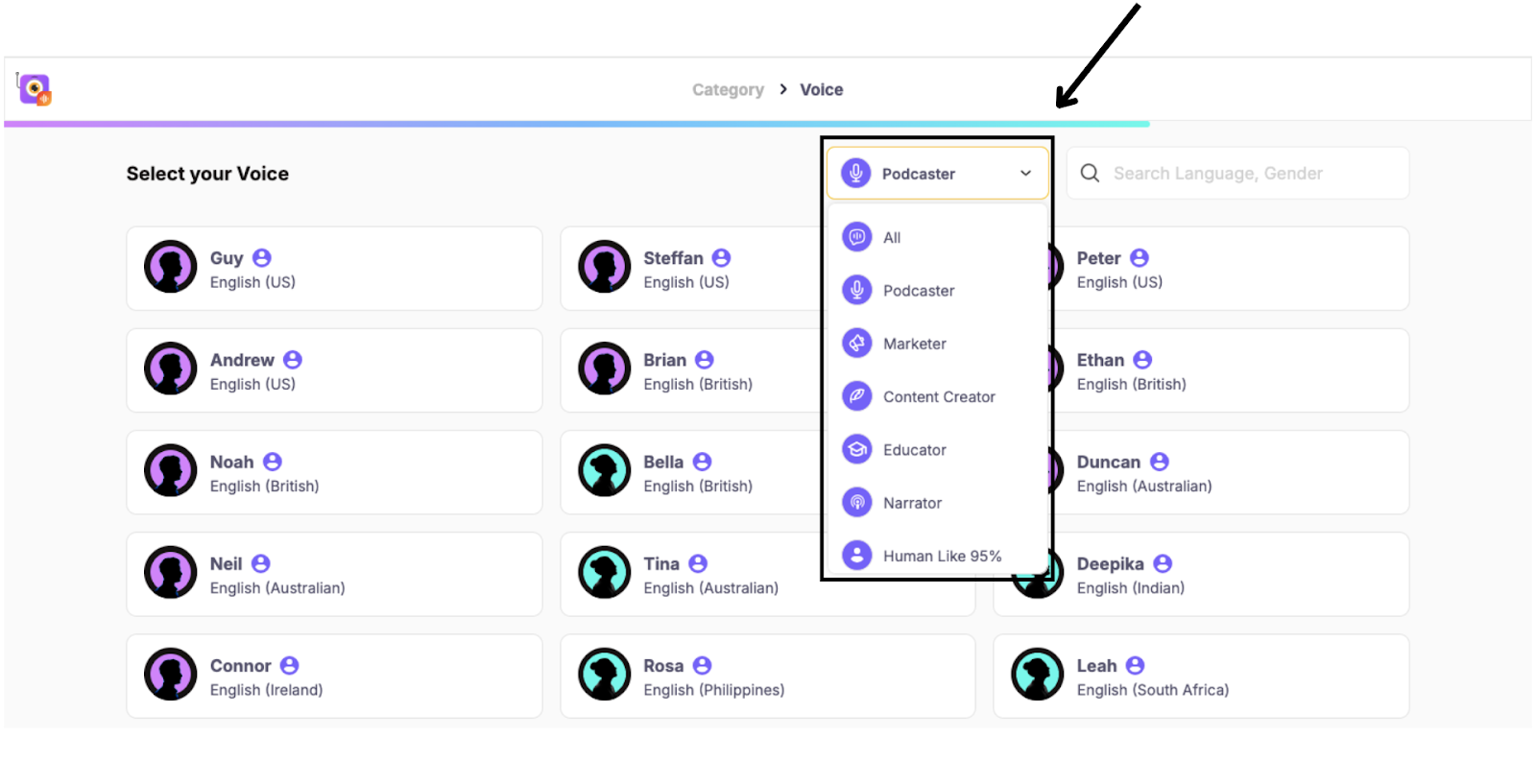Image resolution: width=1536 pixels, height=784 pixels.
Task: Choose Content Creator from the dropdown list
Action: point(938,396)
